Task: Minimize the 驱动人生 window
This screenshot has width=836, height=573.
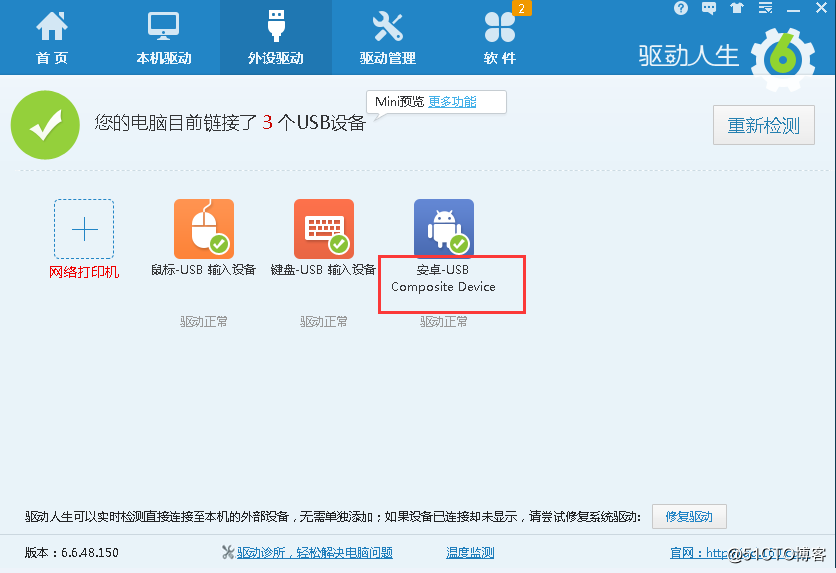Action: click(x=793, y=9)
